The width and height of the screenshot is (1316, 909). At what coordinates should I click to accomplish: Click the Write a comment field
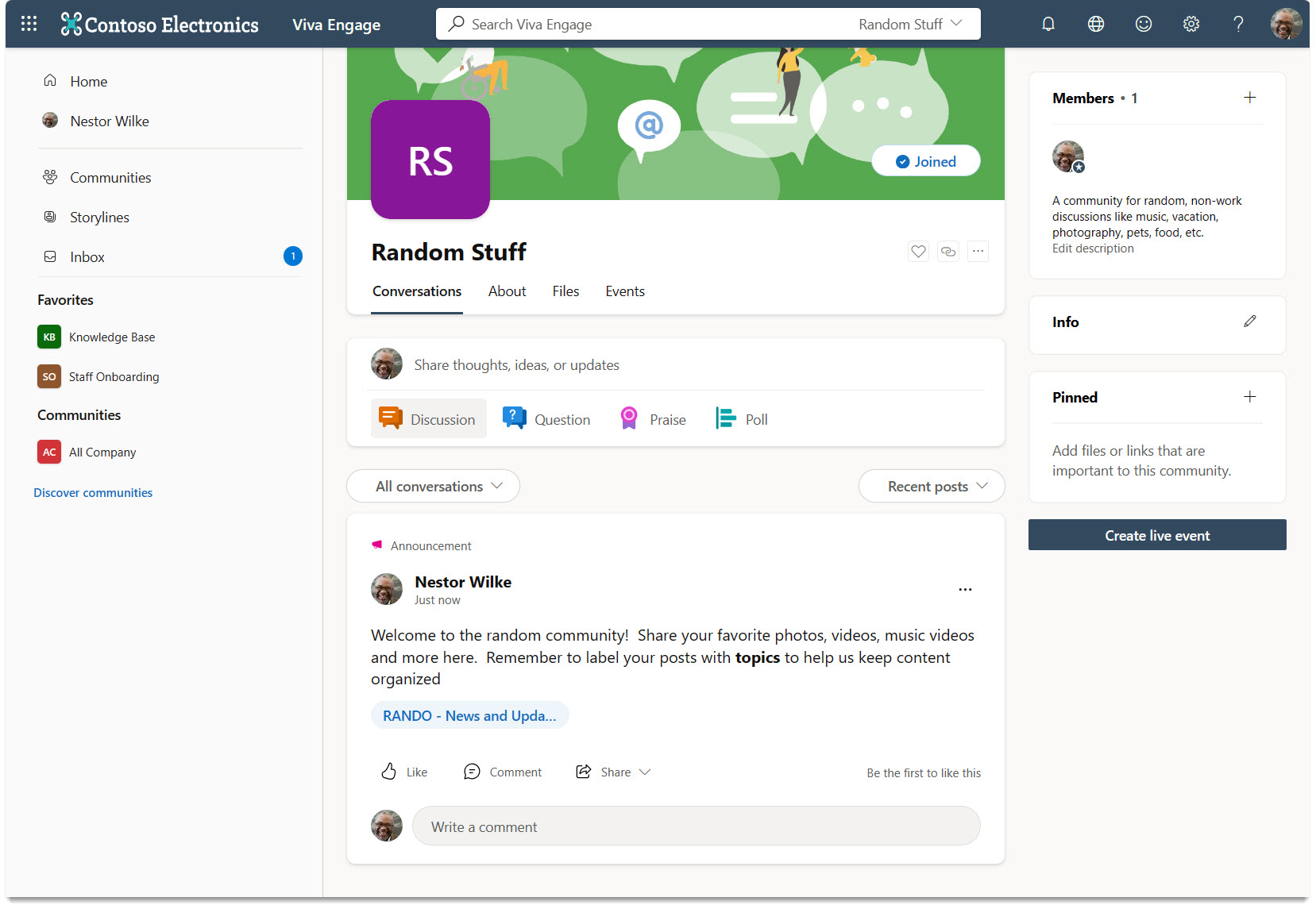[x=697, y=826]
